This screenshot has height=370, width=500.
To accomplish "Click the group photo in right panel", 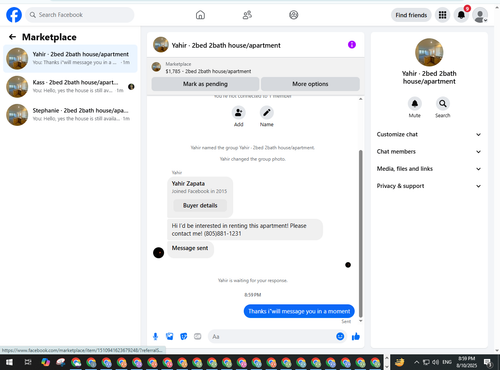I will (x=429, y=52).
